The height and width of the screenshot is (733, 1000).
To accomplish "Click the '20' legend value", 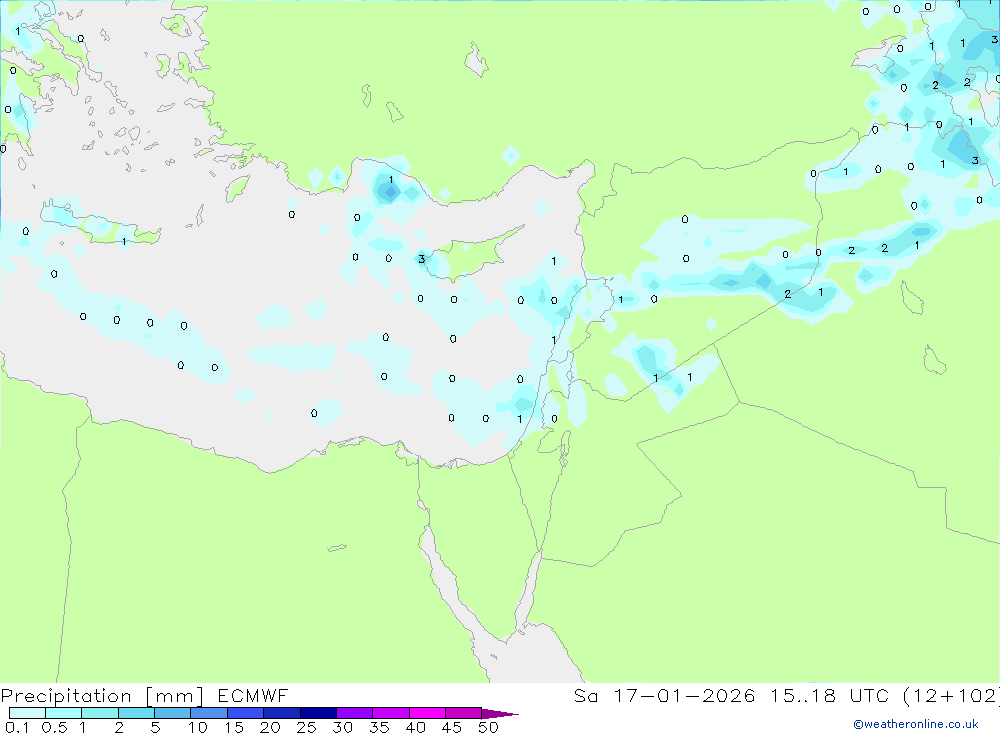I will tap(270, 727).
